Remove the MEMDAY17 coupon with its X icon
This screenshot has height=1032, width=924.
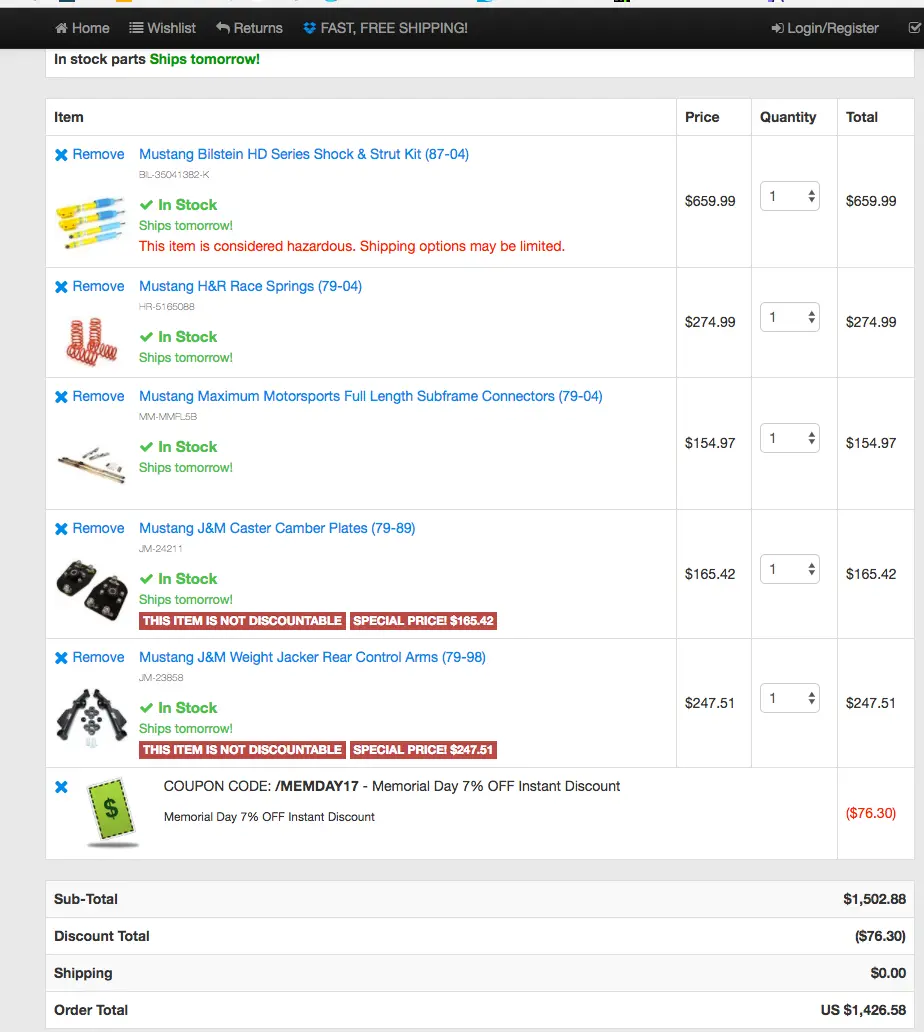coord(61,787)
